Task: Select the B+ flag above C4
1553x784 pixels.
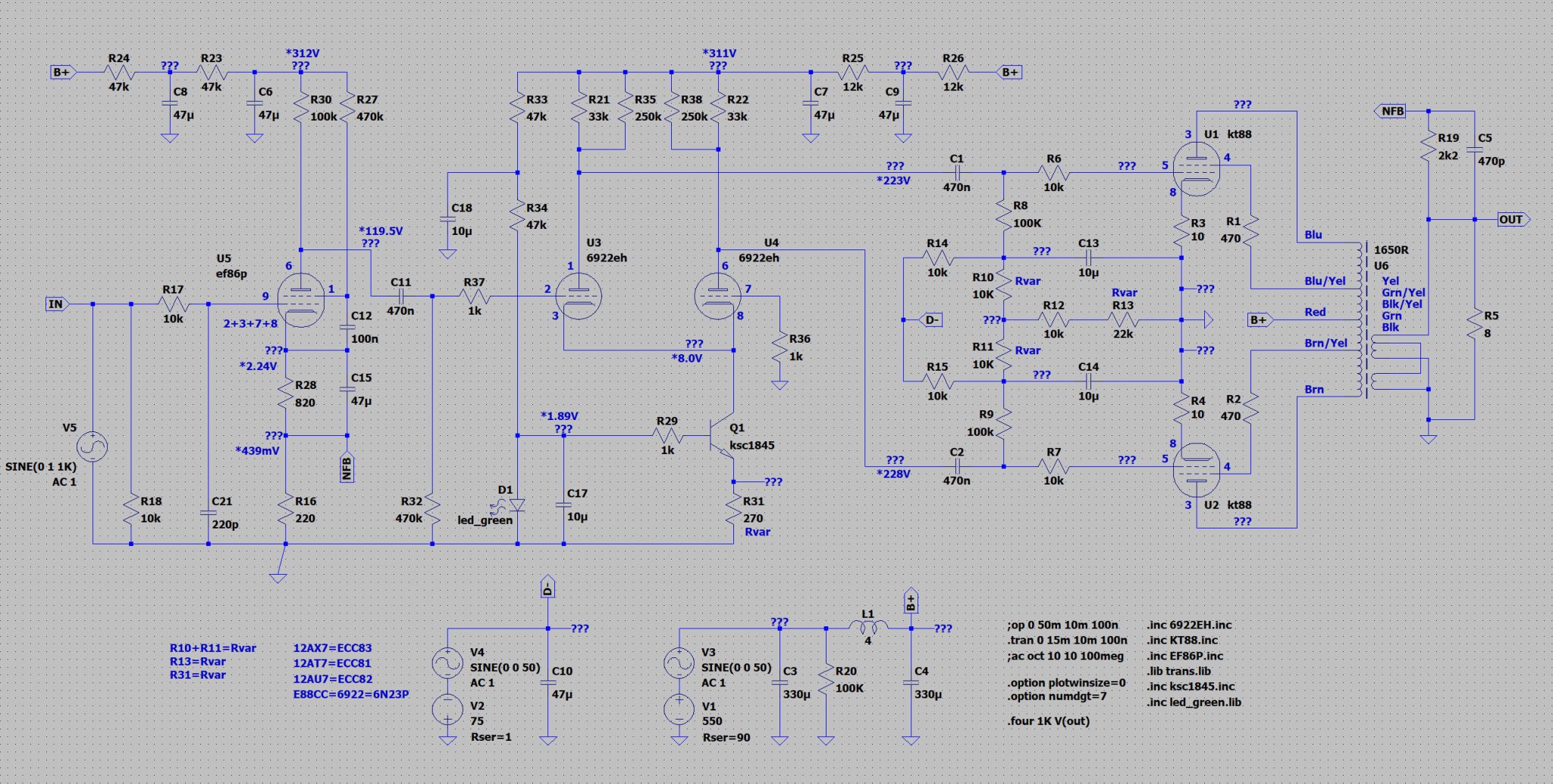Action: coord(911,601)
